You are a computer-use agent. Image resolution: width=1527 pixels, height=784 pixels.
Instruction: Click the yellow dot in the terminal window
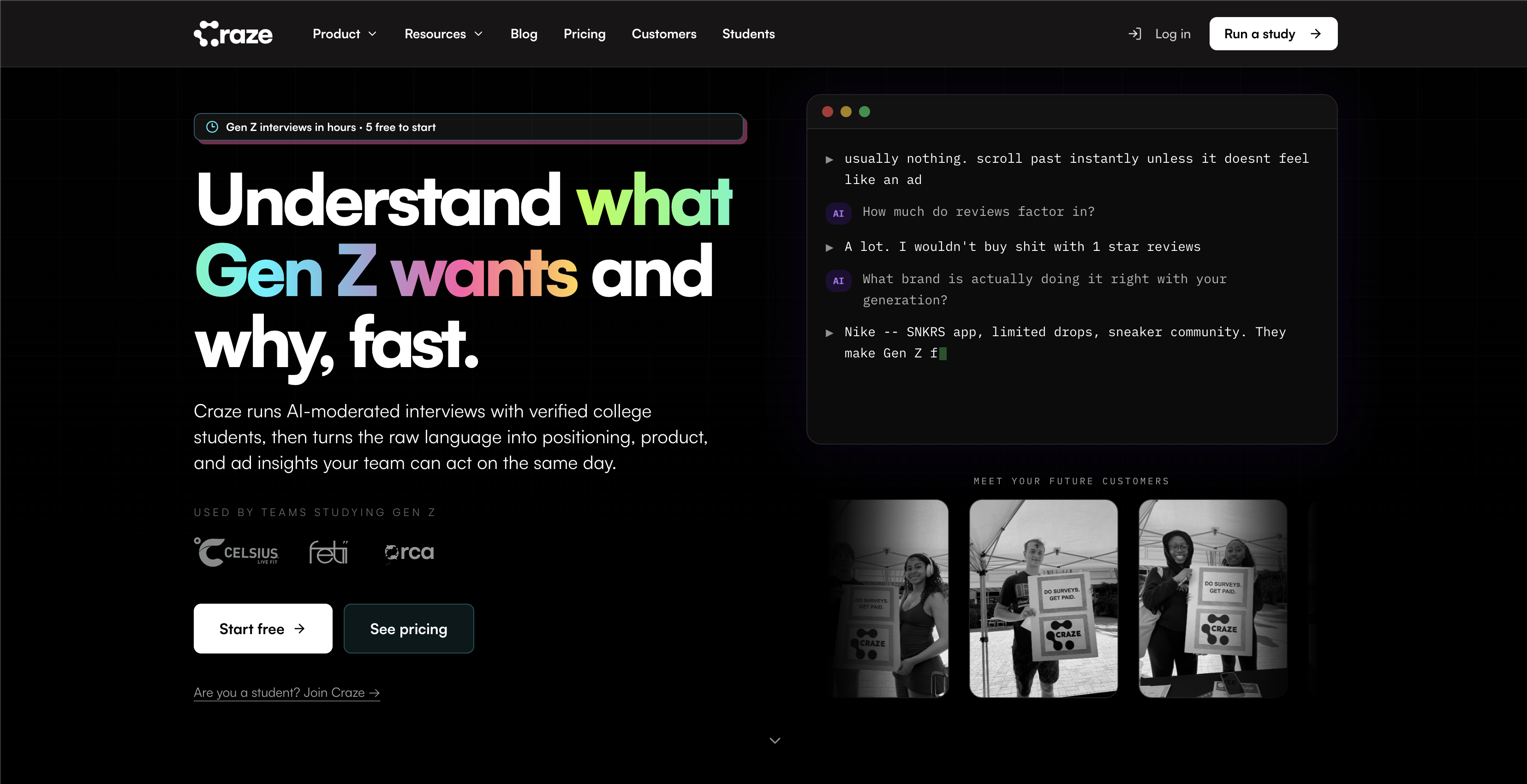point(846,112)
